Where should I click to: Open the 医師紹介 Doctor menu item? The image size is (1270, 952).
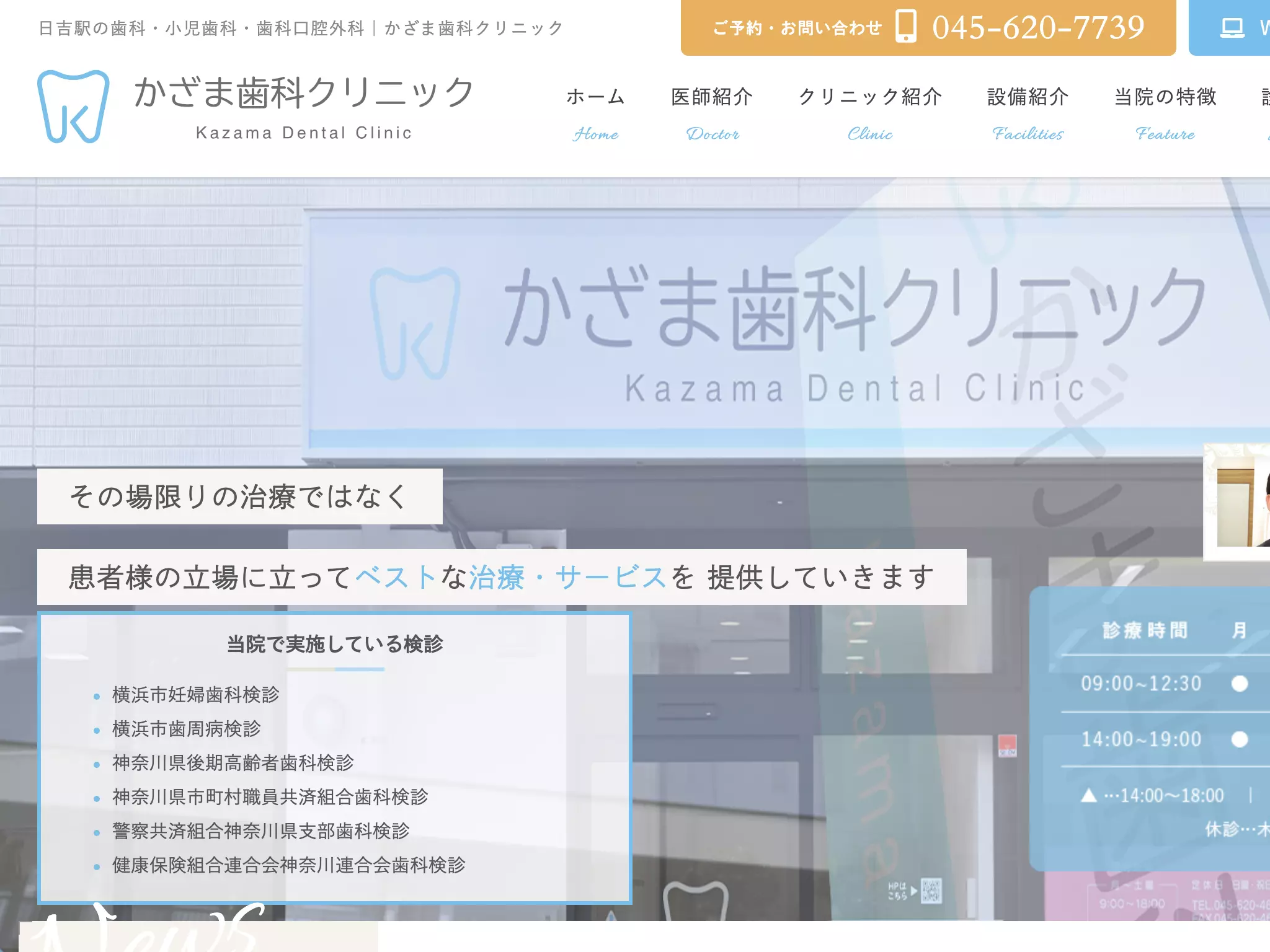pyautogui.click(x=712, y=114)
